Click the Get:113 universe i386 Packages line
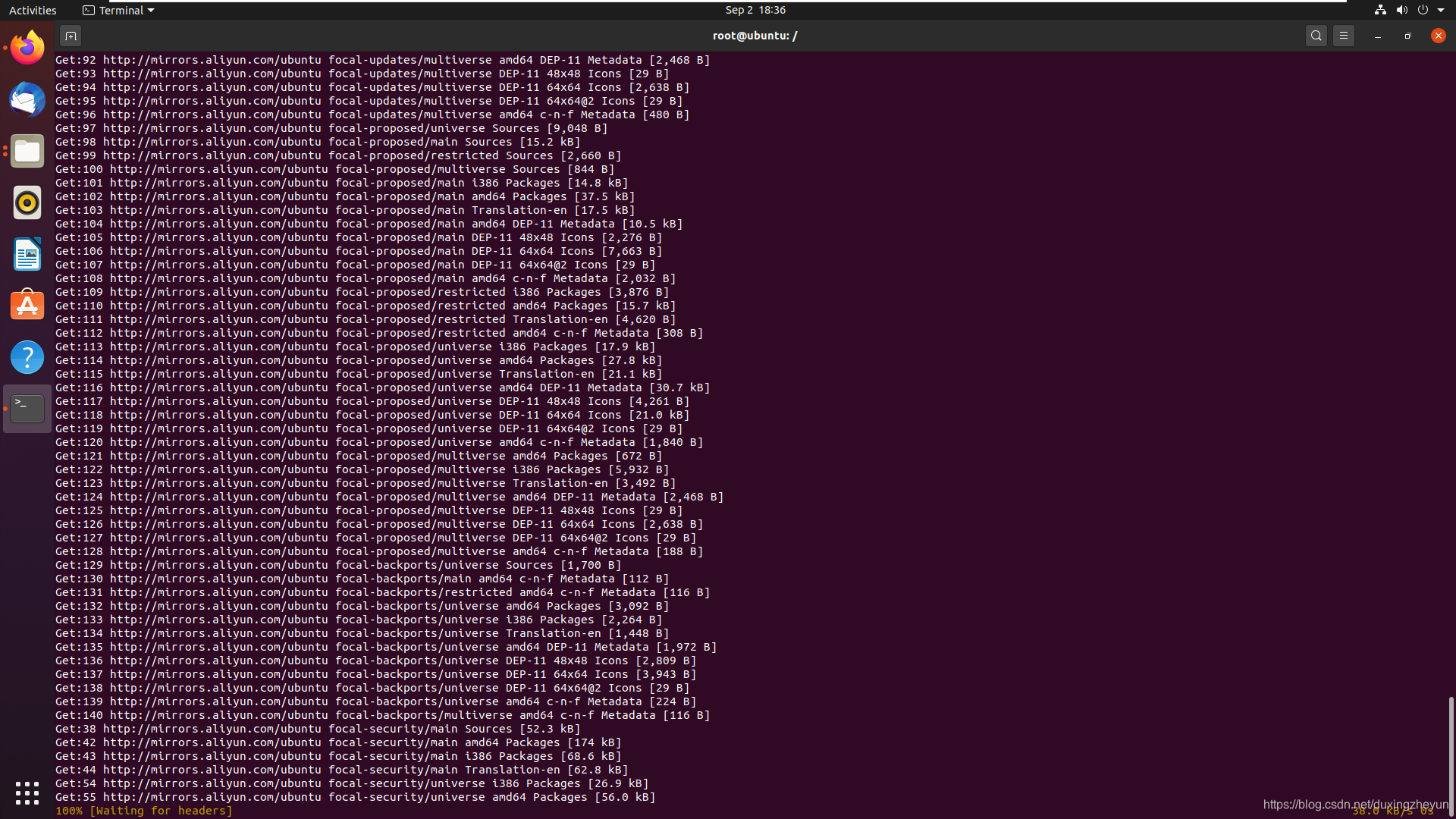Image resolution: width=1456 pixels, height=819 pixels. (x=355, y=347)
